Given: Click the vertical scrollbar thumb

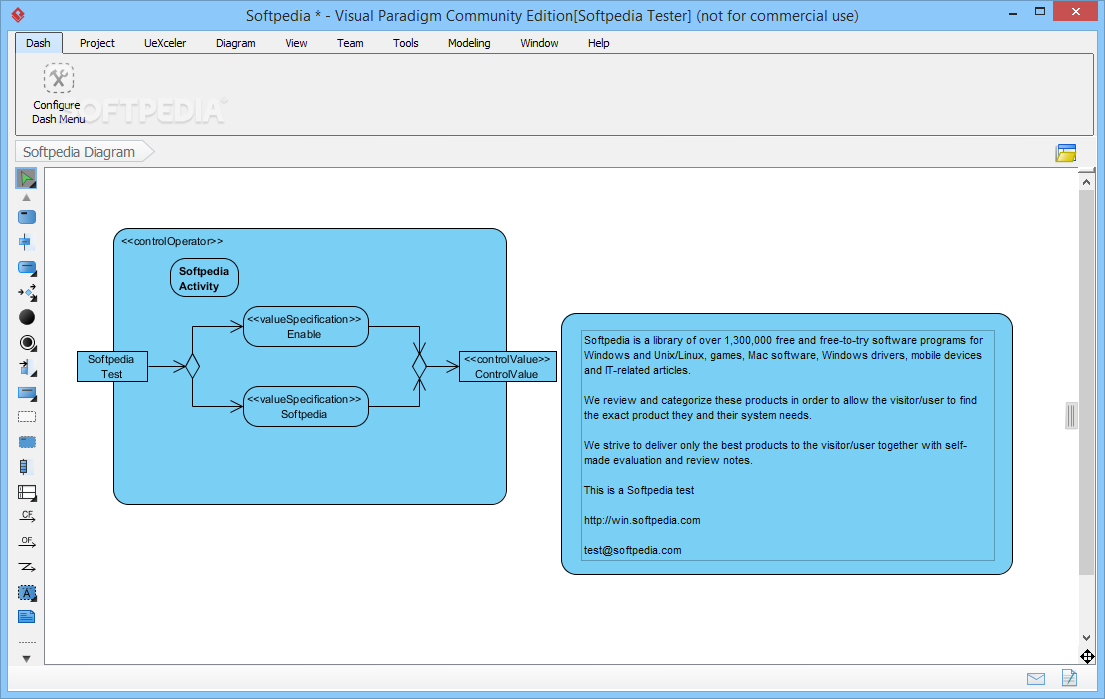Looking at the screenshot, I should tap(1086, 381).
